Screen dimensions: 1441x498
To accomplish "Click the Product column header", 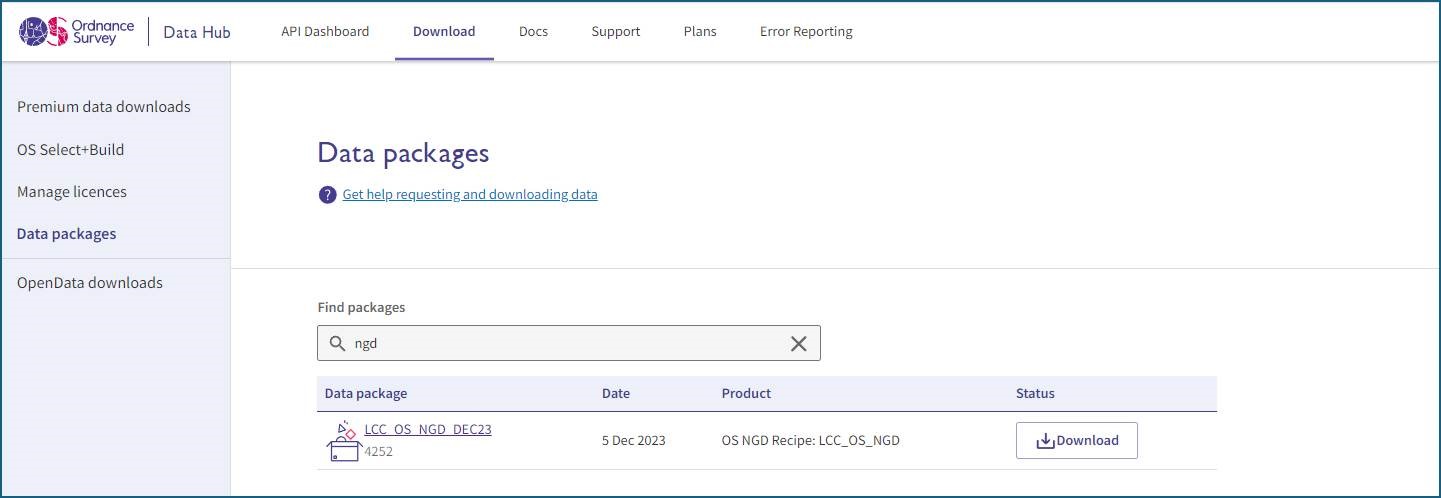I will point(746,393).
